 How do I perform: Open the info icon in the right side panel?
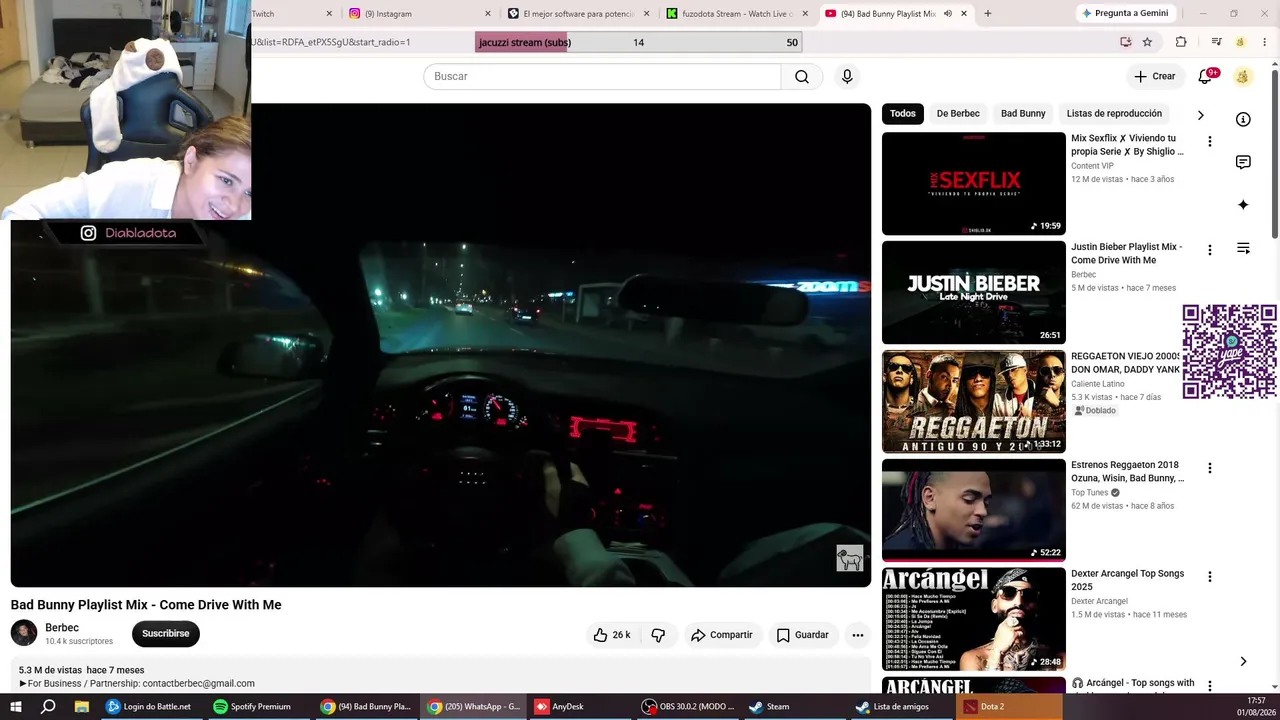1243,120
